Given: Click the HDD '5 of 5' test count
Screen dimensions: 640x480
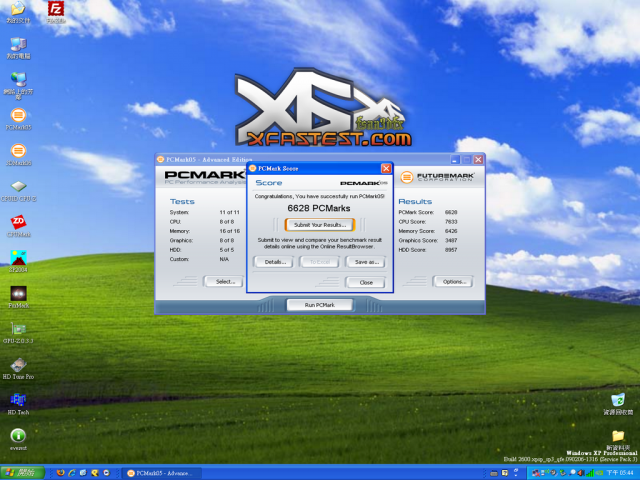Looking at the screenshot, I should pos(227,250).
